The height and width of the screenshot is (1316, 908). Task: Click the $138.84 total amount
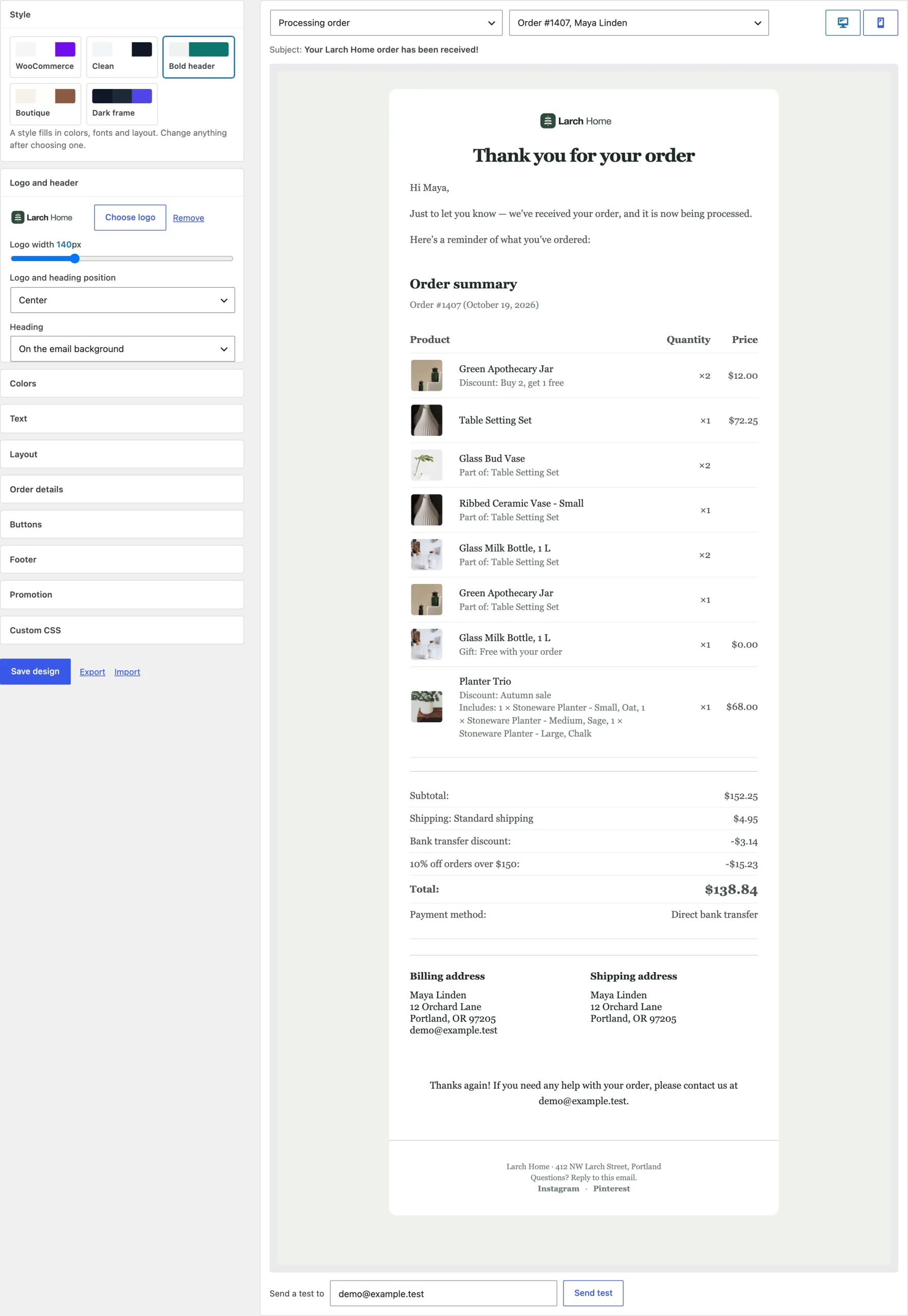point(731,889)
